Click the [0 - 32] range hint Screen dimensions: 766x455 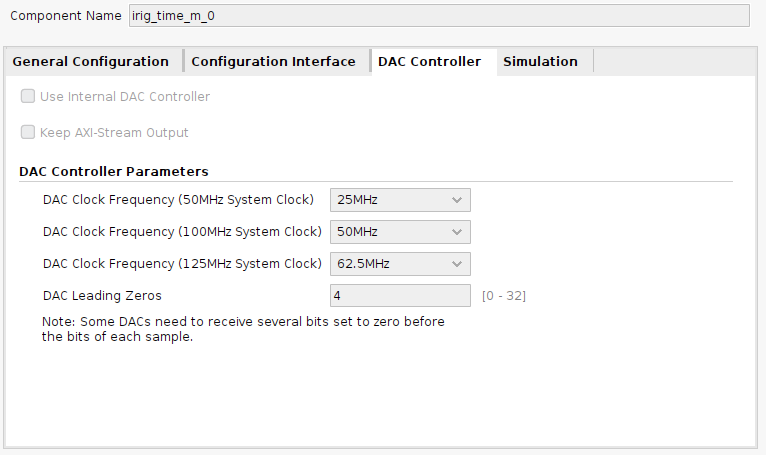(x=504, y=296)
